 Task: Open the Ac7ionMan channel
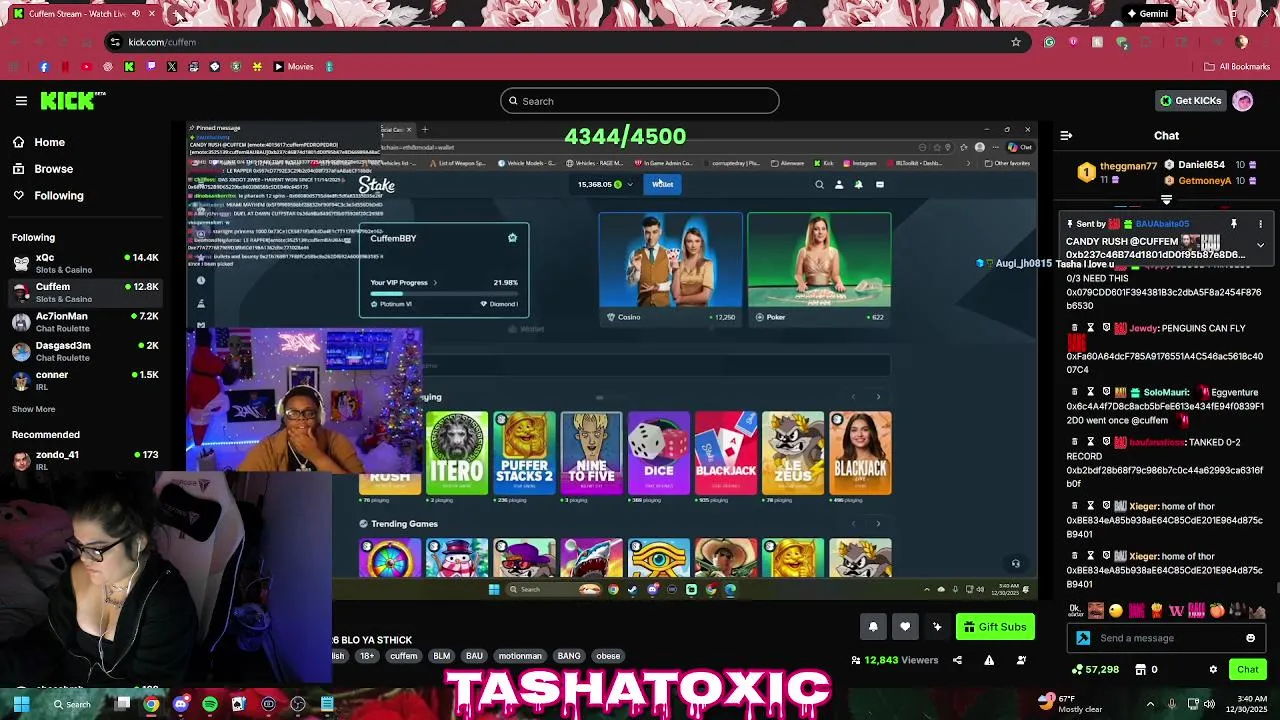pos(85,321)
